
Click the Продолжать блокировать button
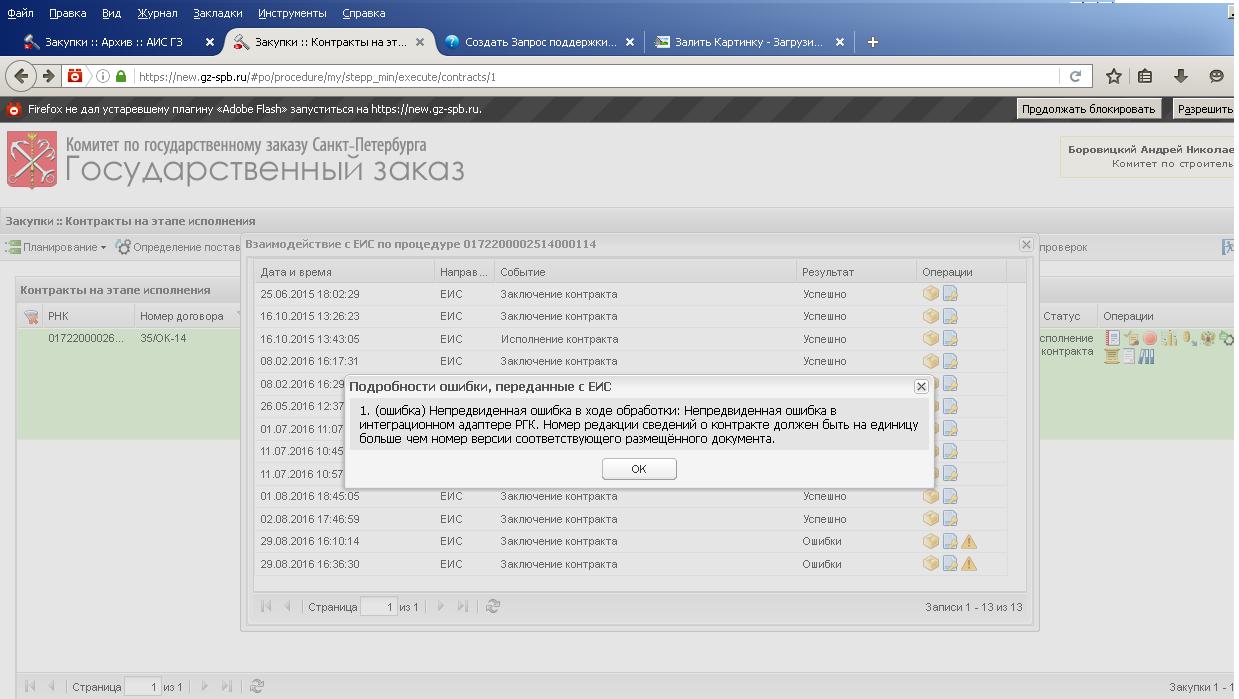[1088, 109]
